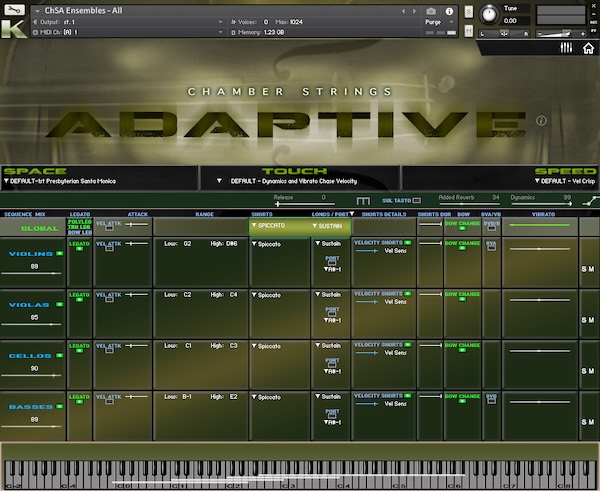
Task: Open the Purge menu
Action: [439, 22]
